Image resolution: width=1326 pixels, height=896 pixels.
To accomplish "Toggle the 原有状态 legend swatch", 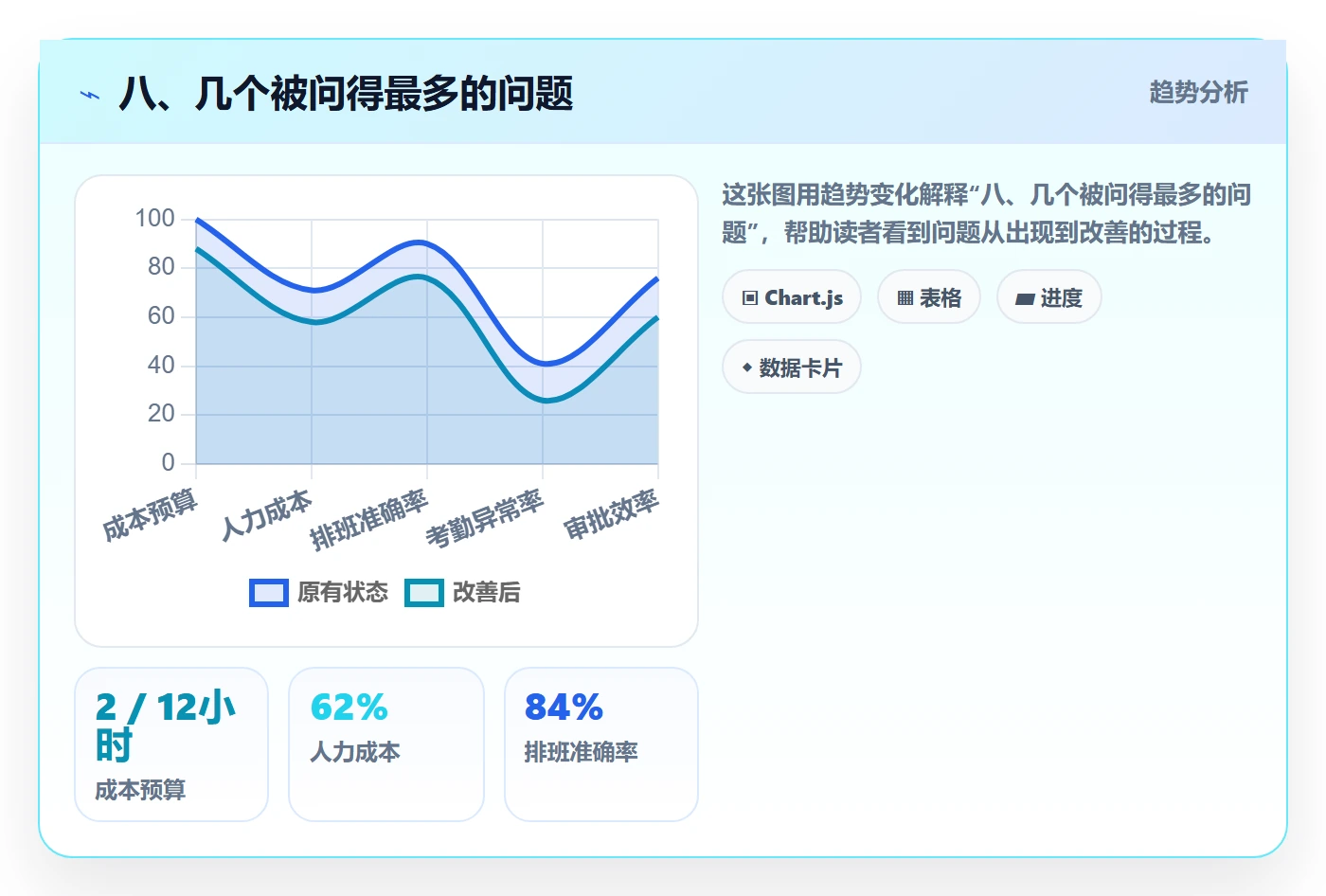I will [x=269, y=593].
